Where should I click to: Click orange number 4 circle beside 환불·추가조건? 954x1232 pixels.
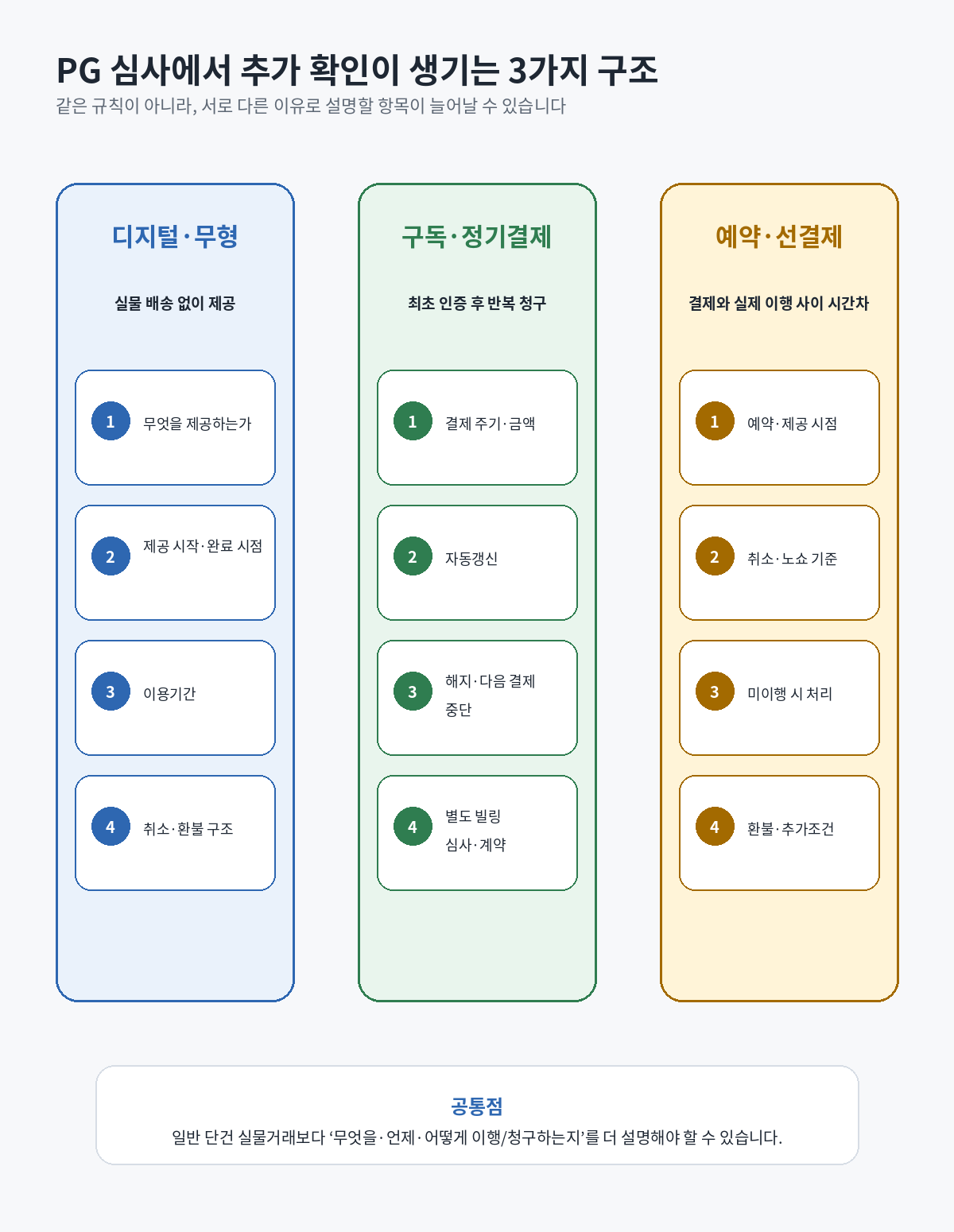pos(715,827)
